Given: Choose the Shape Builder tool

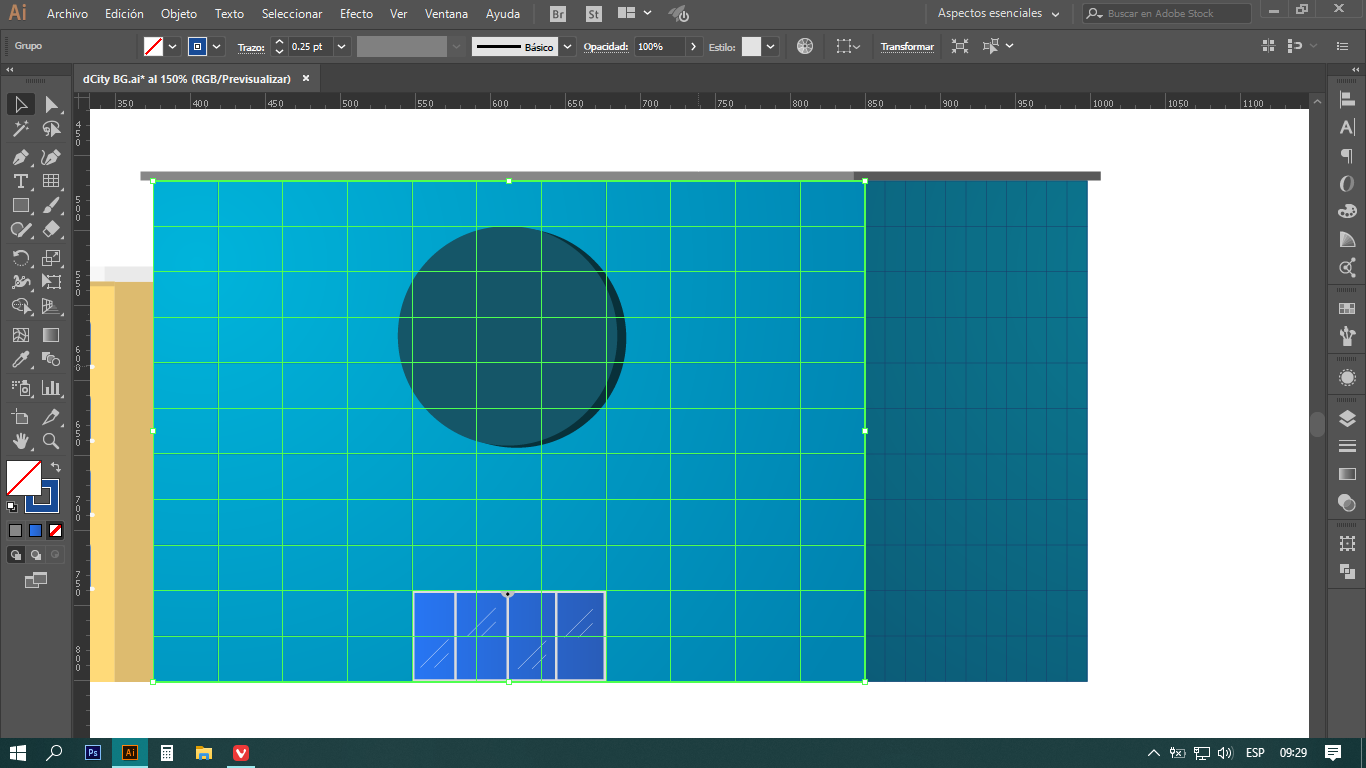Looking at the screenshot, I should (x=20, y=306).
